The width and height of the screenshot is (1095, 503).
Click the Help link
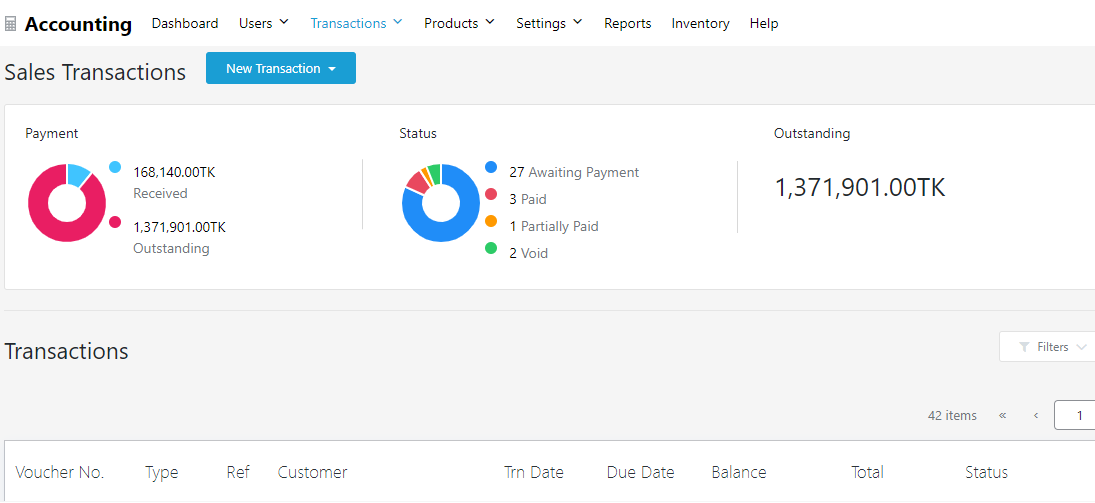click(764, 23)
